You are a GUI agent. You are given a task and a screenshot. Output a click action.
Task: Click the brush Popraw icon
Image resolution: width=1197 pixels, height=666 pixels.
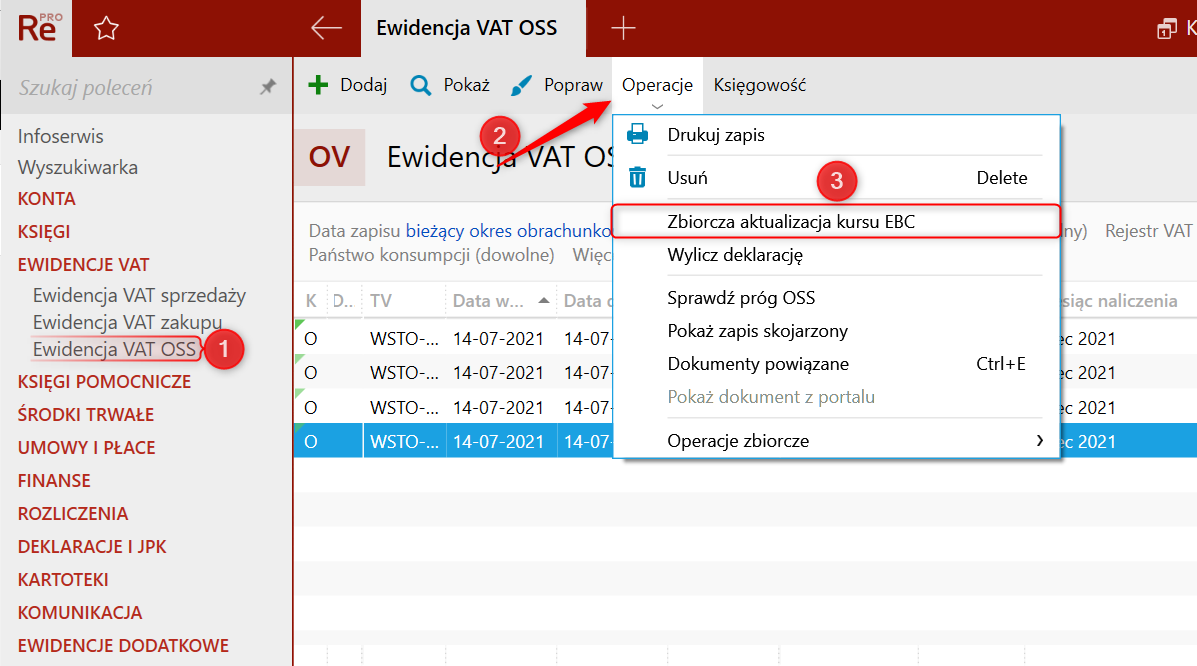click(521, 85)
